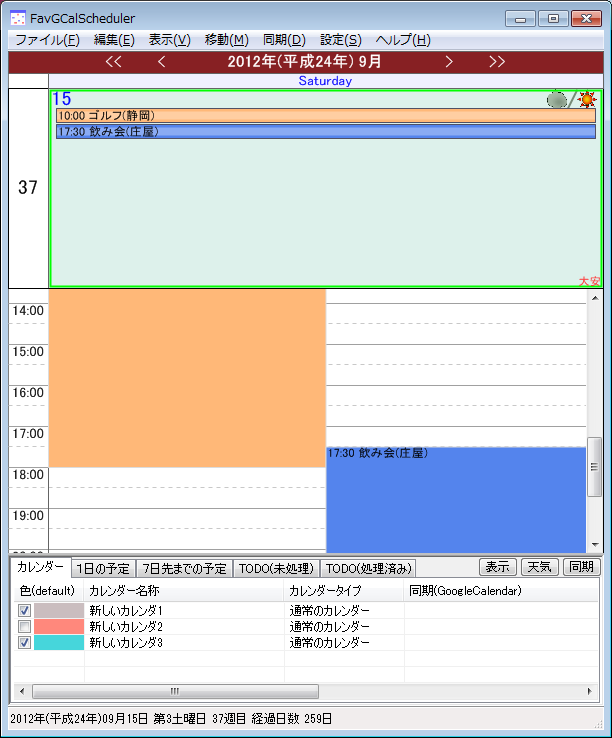Jump forward with double right arrow
Viewport: 612px width, 738px height.
click(x=497, y=62)
